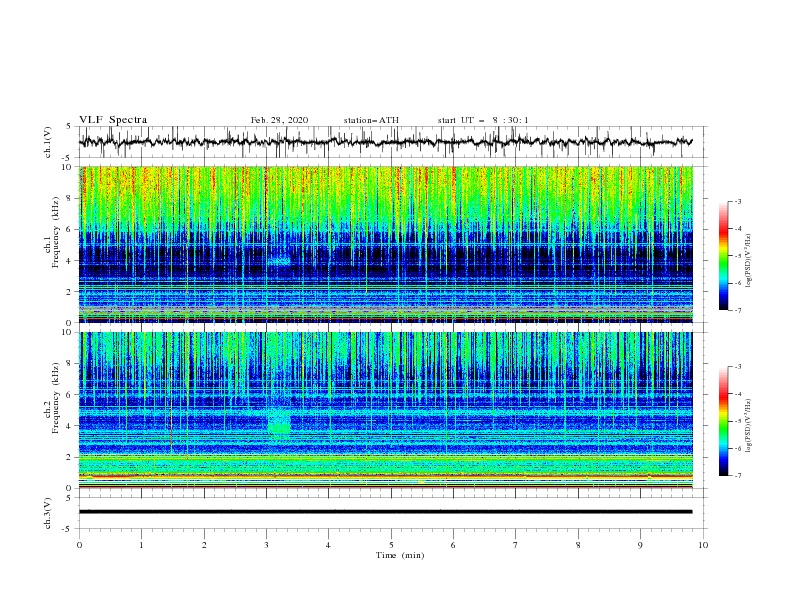Image resolution: width=792 pixels, height=612 pixels.
Task: Click the "-7" label on ch.2 color bar
Action: click(x=737, y=475)
